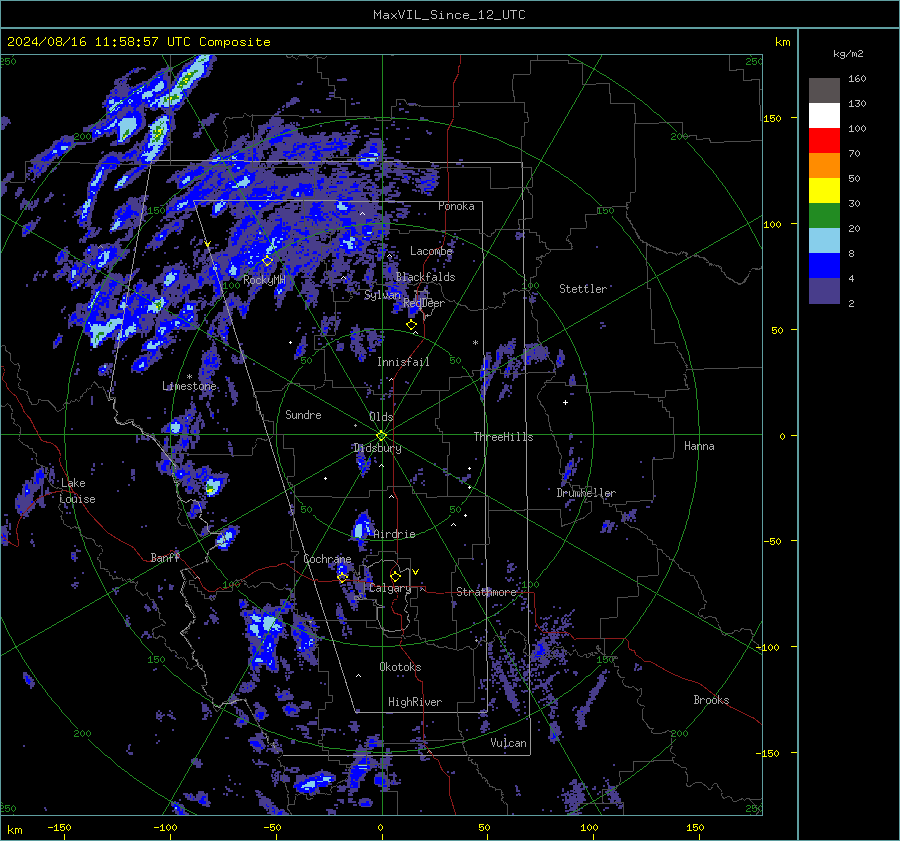Click the Blackfalds town label
900x841 pixels.
(425, 277)
